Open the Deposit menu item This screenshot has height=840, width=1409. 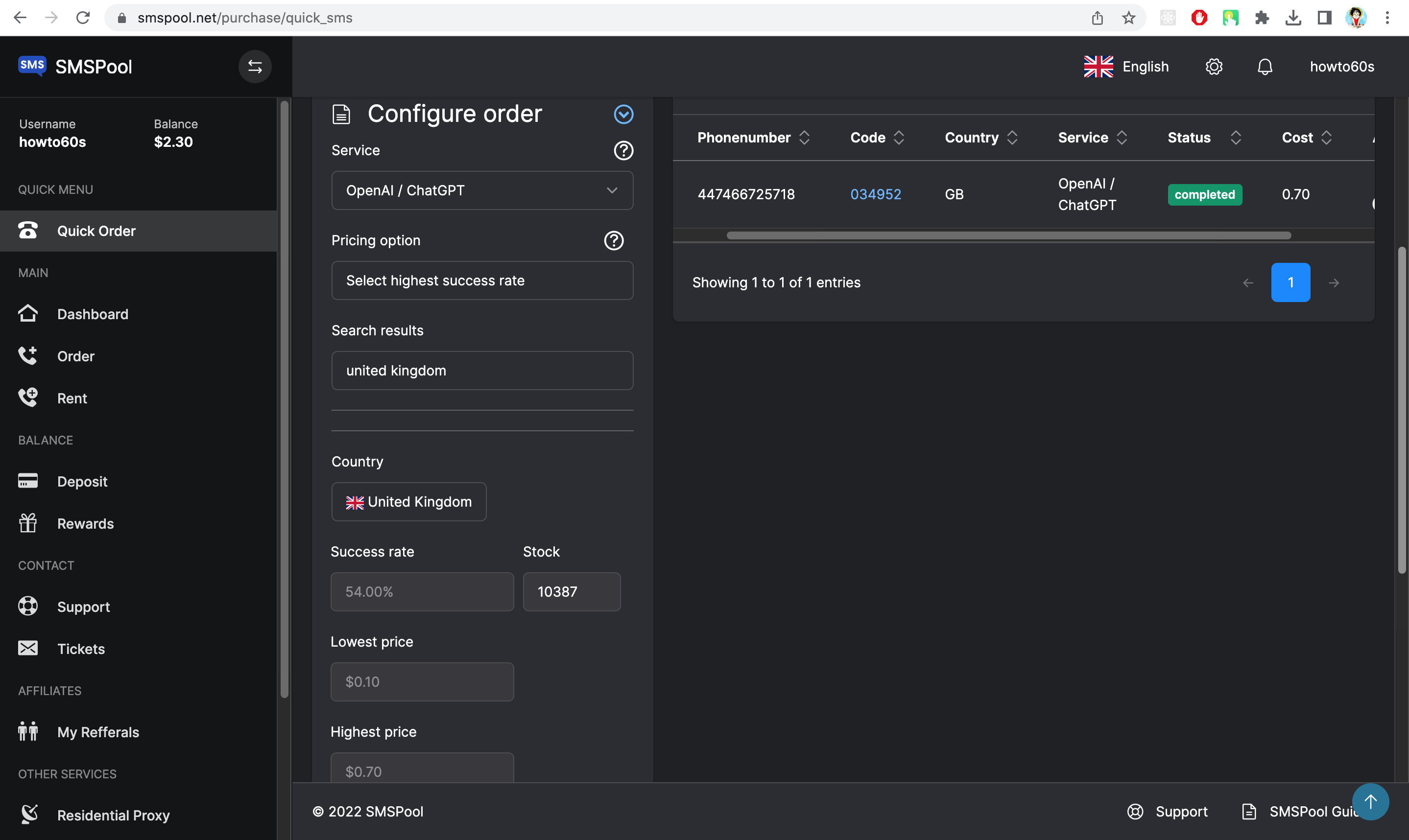click(x=82, y=481)
